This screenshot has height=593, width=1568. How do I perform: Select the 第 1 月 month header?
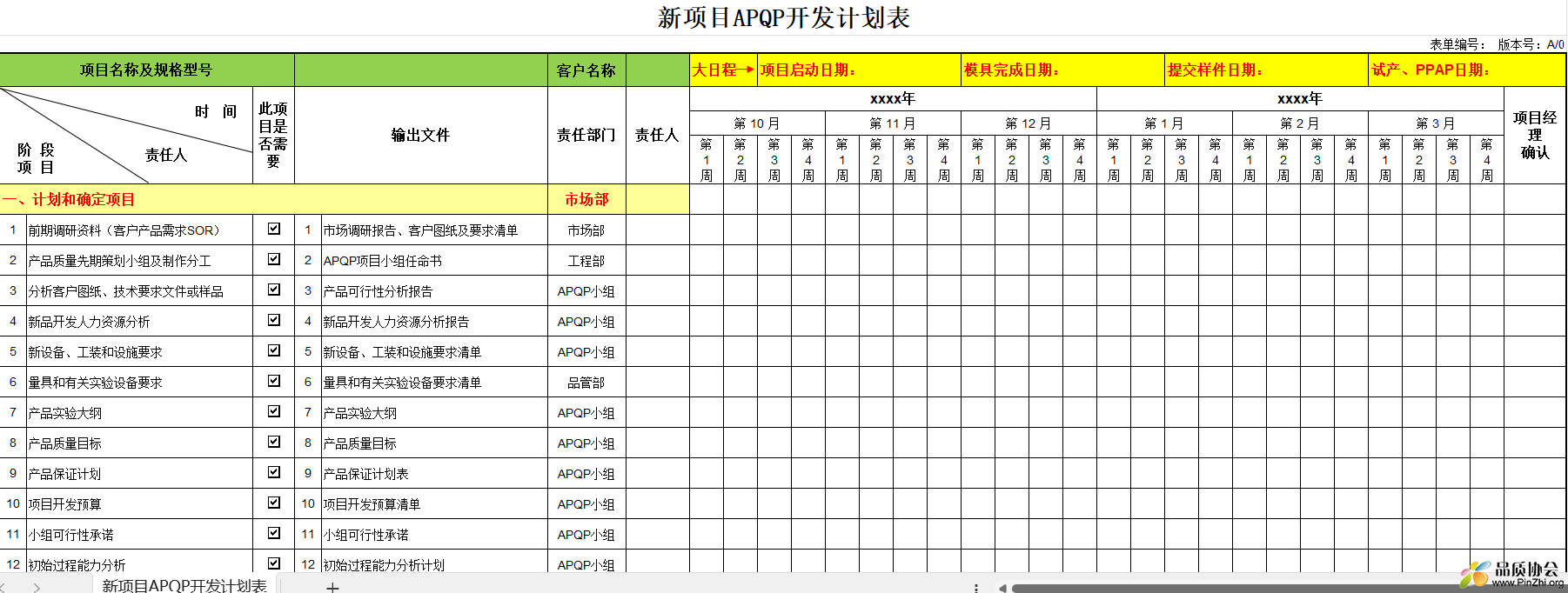coord(1164,123)
